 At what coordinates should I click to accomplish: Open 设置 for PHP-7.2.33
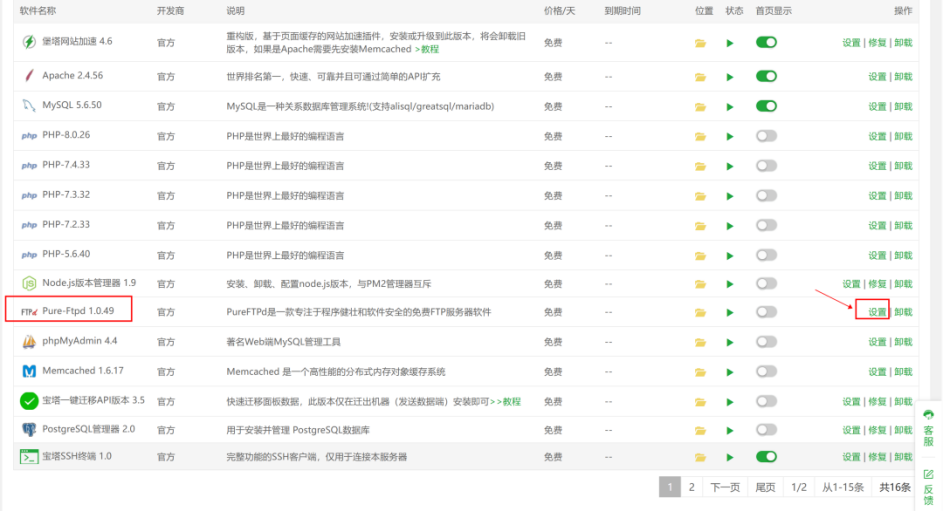coord(877,226)
